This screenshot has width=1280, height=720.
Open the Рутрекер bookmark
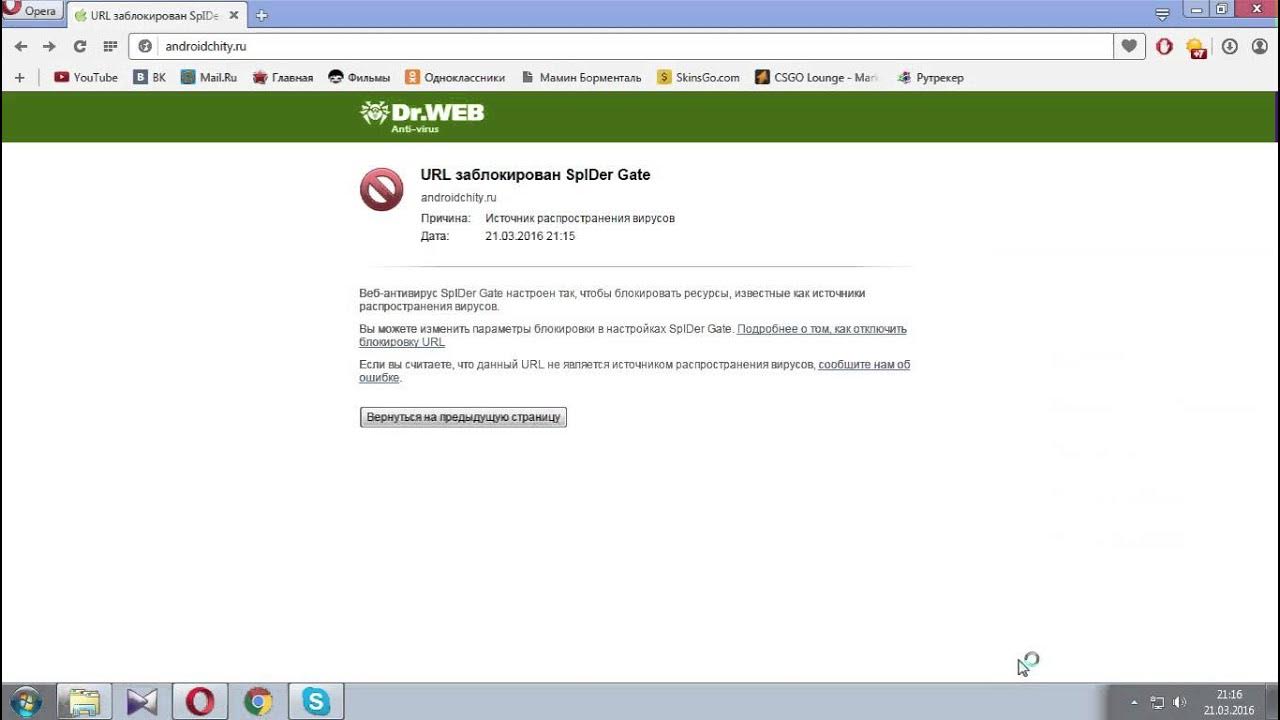(x=931, y=77)
